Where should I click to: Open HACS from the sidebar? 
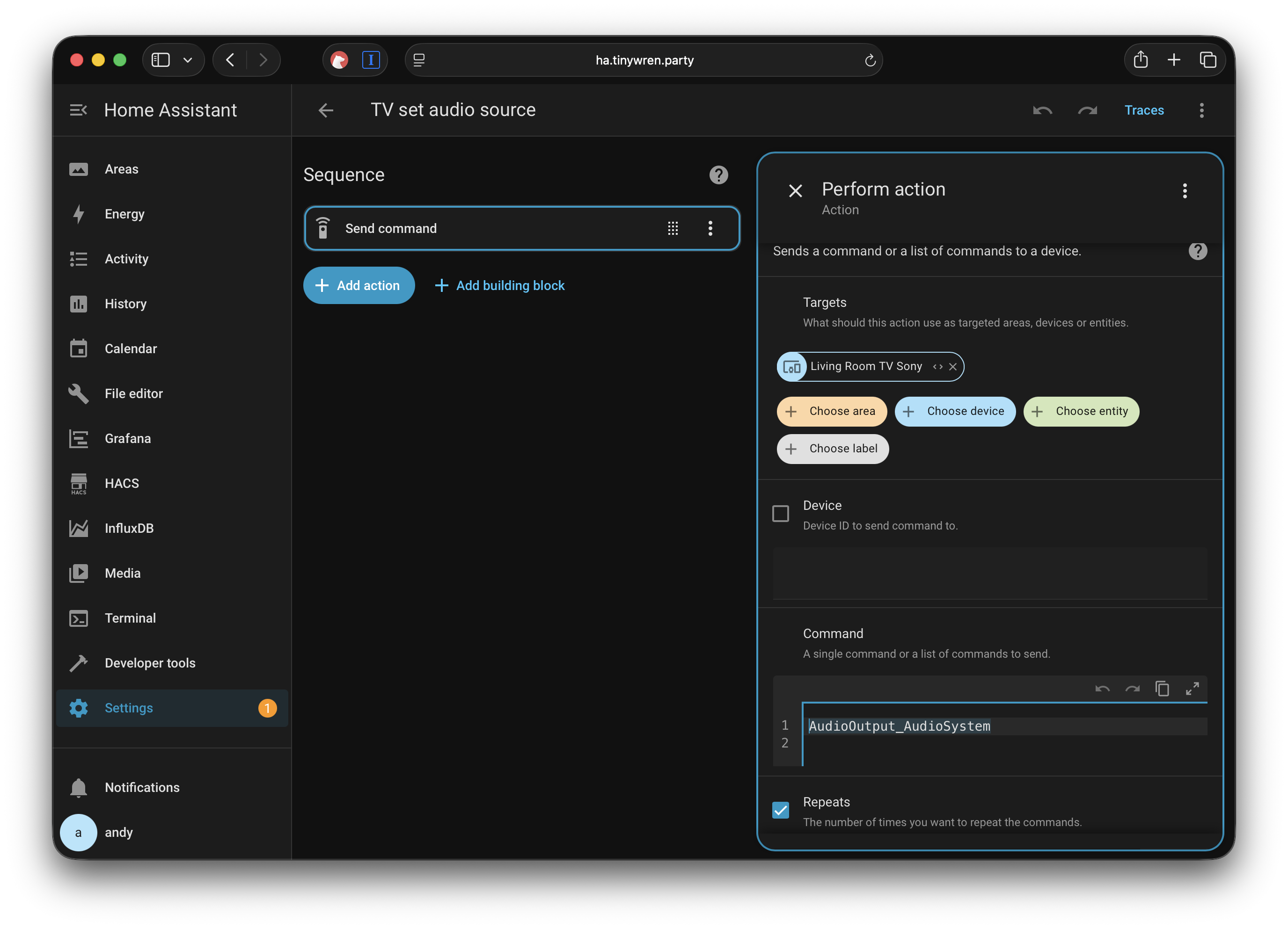(122, 483)
